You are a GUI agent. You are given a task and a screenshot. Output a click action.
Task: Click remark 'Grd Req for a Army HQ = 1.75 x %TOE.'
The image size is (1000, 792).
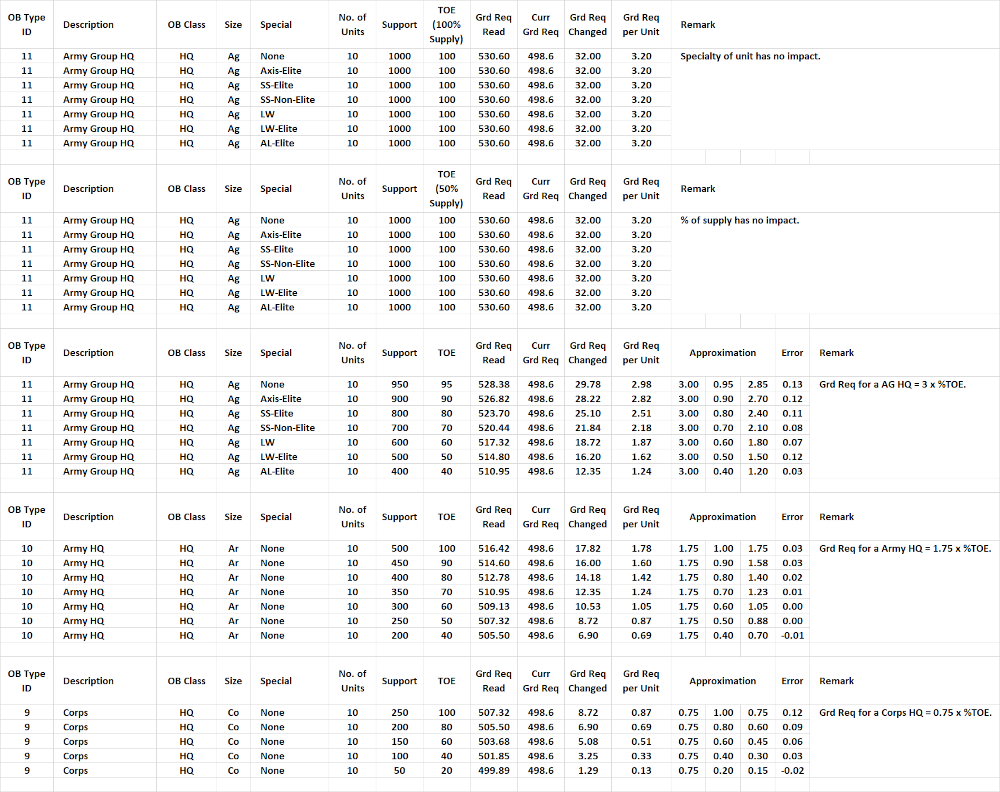(905, 548)
